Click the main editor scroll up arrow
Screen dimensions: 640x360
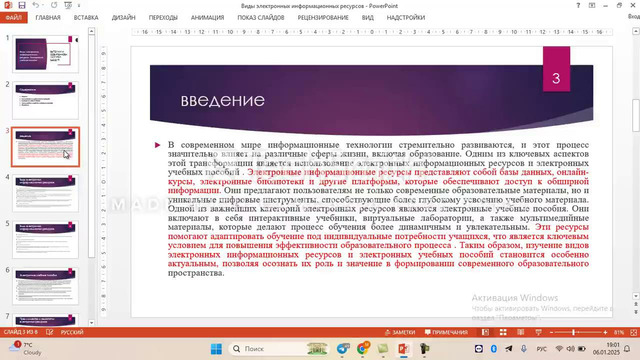point(636,31)
